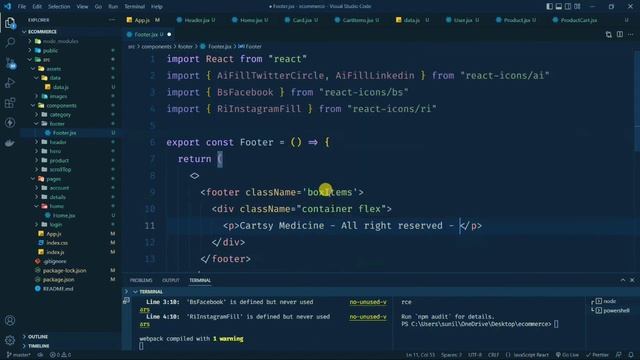The width and height of the screenshot is (640, 360).
Task: Select the node terminal instance
Action: [609, 301]
